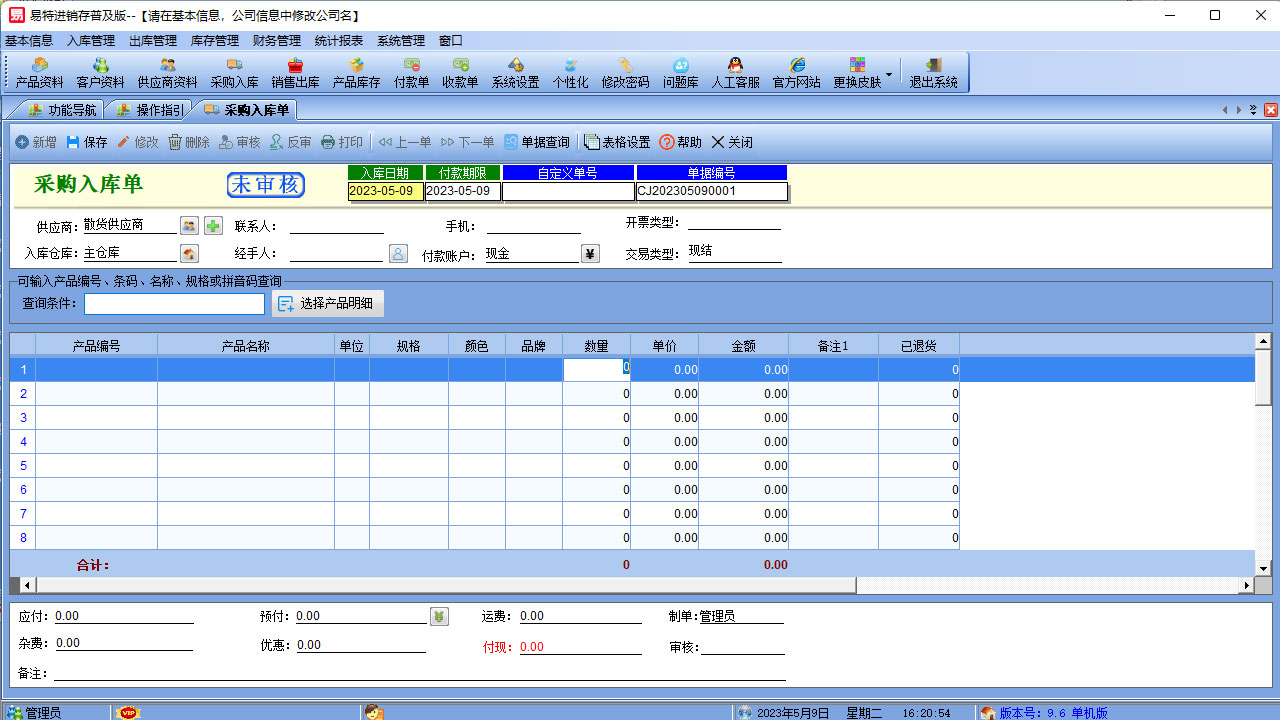Open 产品库存 from the toolbar
The width and height of the screenshot is (1280, 720).
[x=356, y=73]
